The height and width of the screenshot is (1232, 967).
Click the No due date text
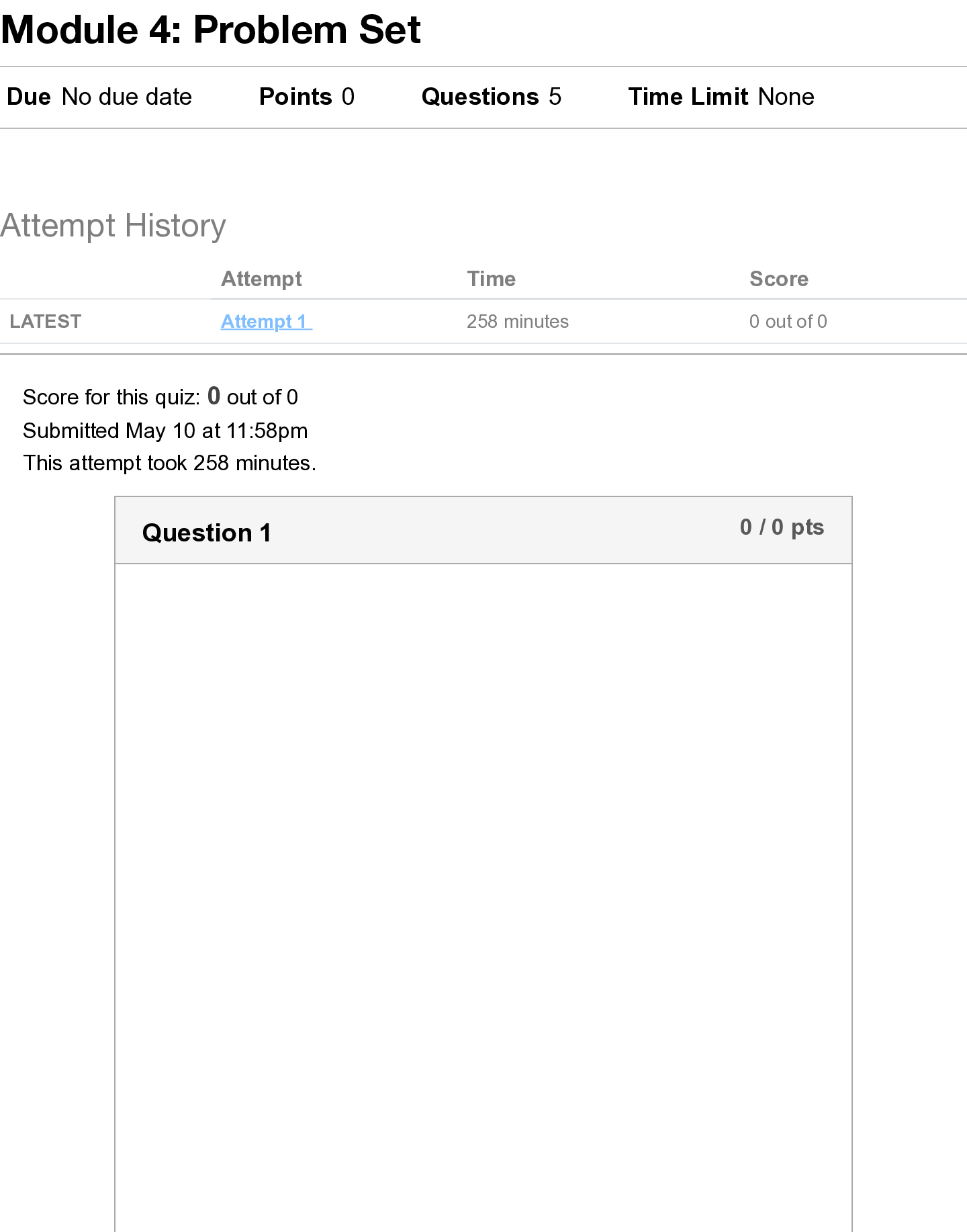pos(126,97)
